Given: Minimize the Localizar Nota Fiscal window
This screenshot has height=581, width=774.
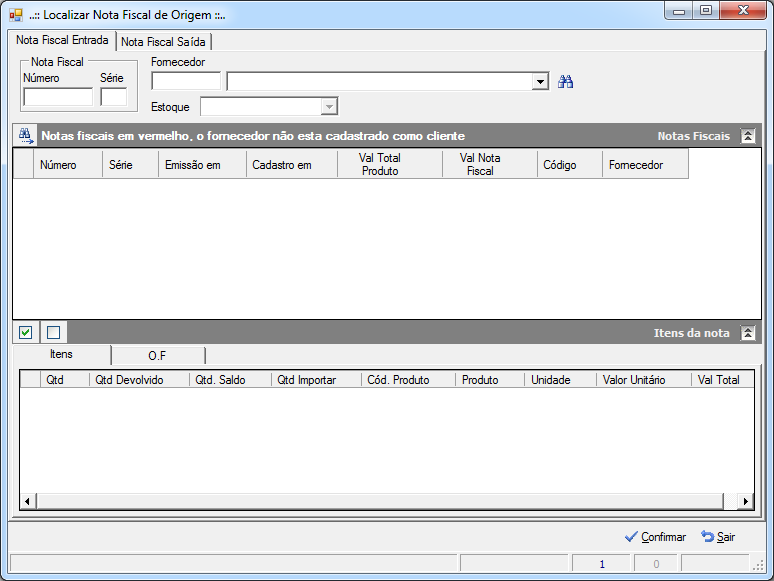Looking at the screenshot, I should point(679,11).
